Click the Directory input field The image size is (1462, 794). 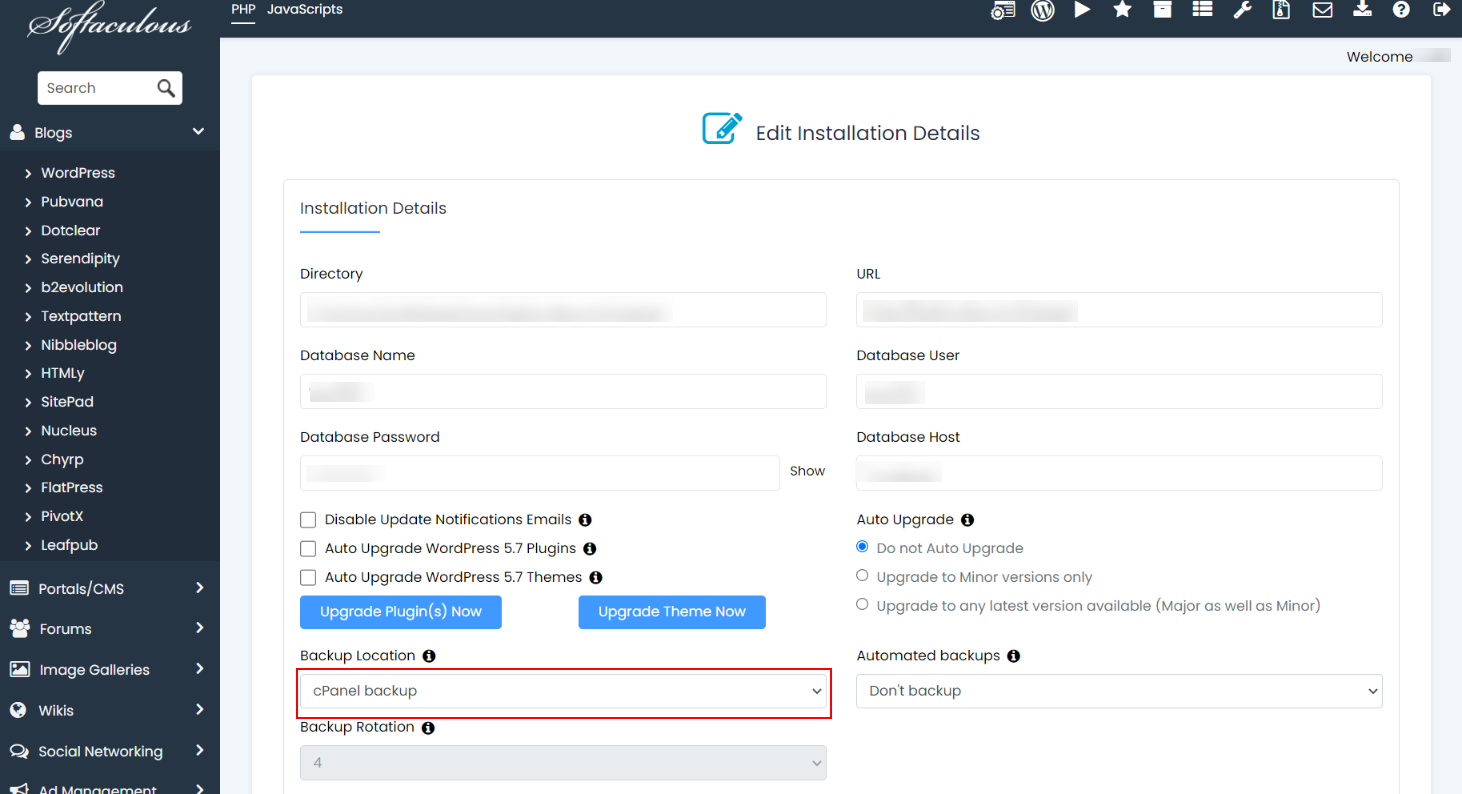click(563, 310)
